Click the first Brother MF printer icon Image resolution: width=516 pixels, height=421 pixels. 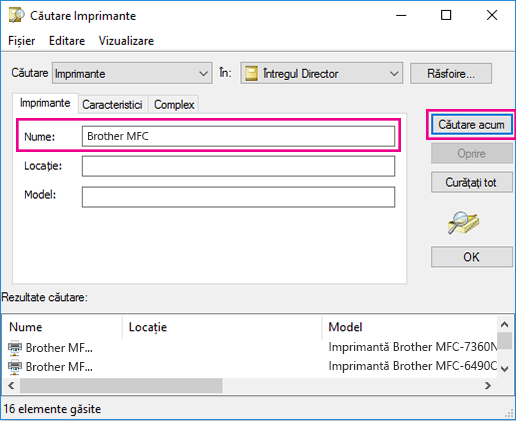click(x=15, y=348)
